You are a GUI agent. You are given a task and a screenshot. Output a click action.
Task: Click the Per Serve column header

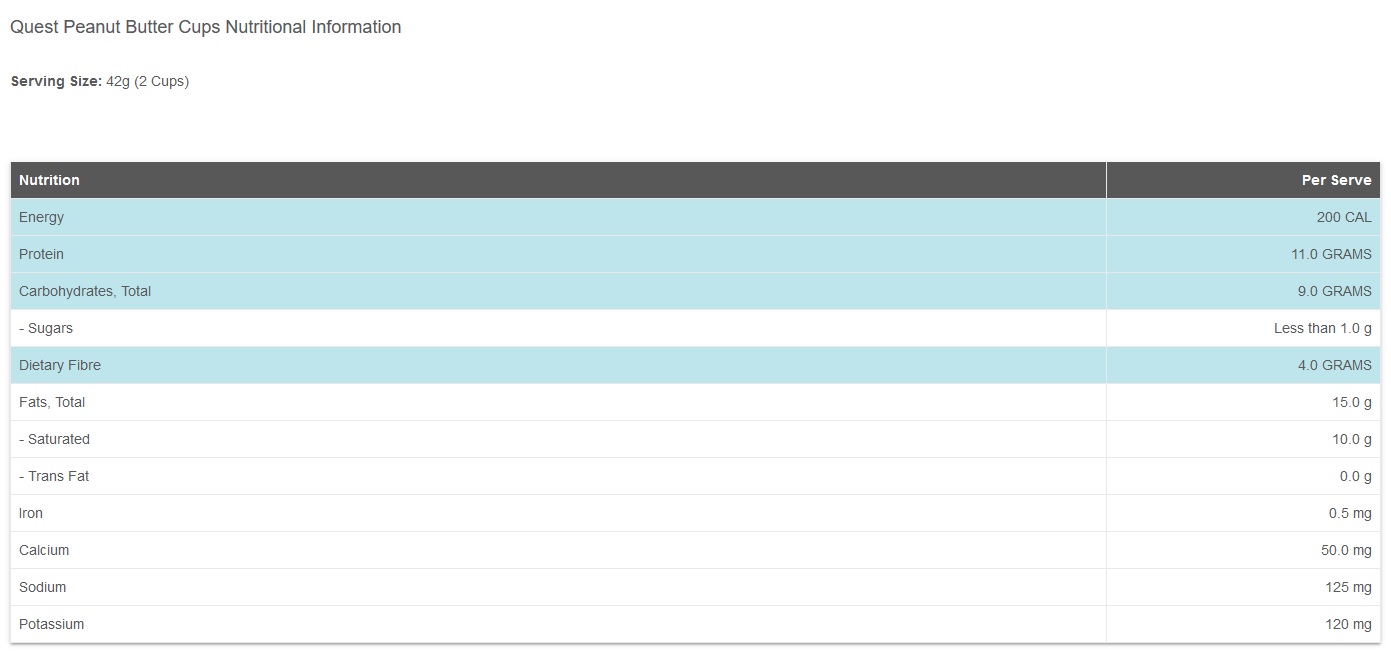[x=1336, y=180]
